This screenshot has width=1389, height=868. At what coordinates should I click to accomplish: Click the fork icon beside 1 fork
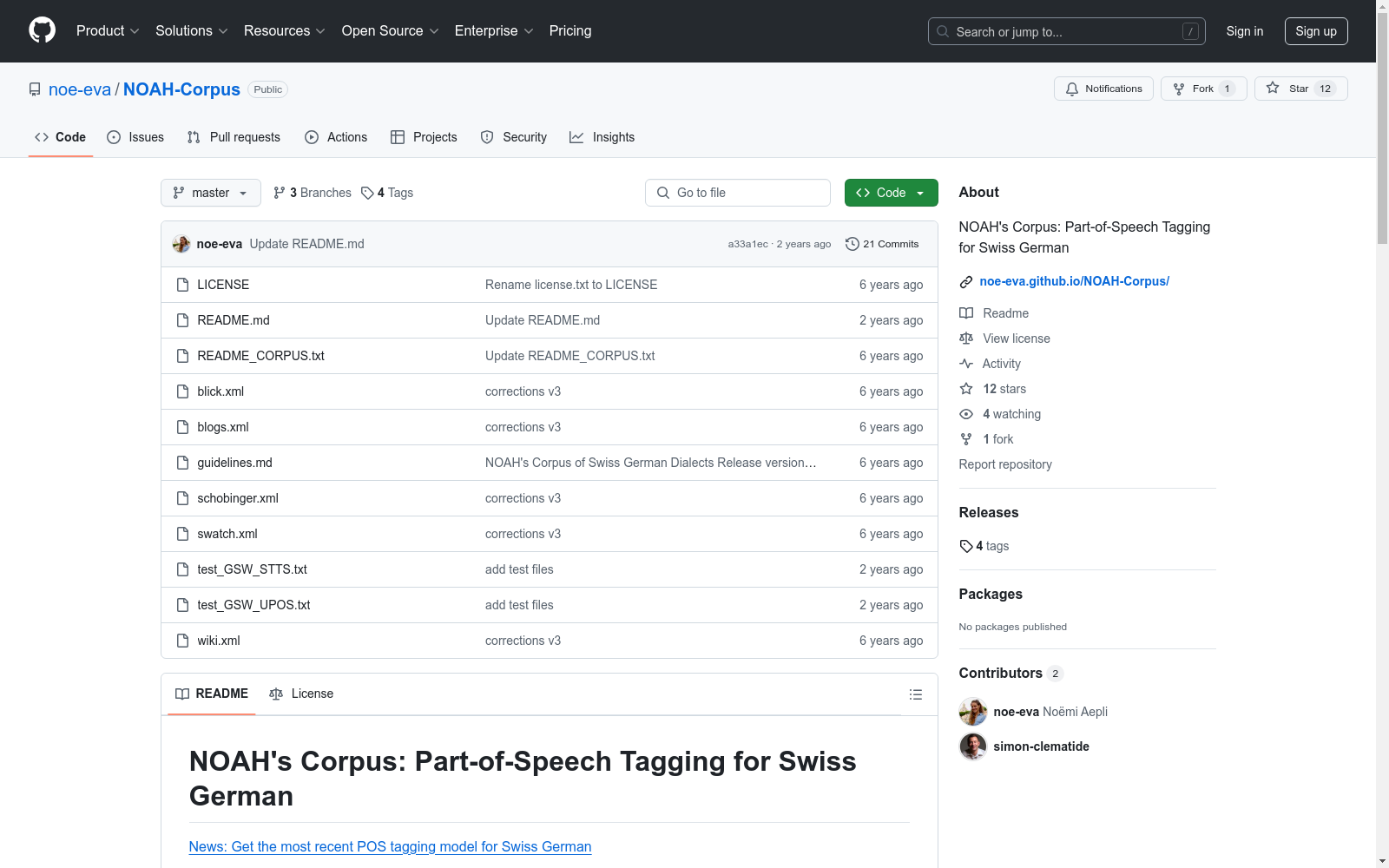(966, 439)
